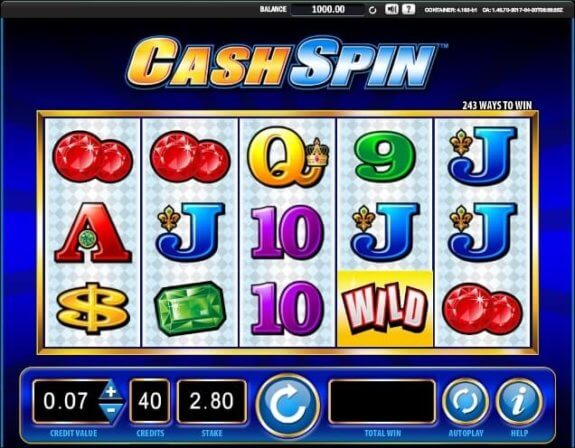The width and height of the screenshot is (575, 448).
Task: Open the Autoplay circular arrows button
Action: pos(465,402)
